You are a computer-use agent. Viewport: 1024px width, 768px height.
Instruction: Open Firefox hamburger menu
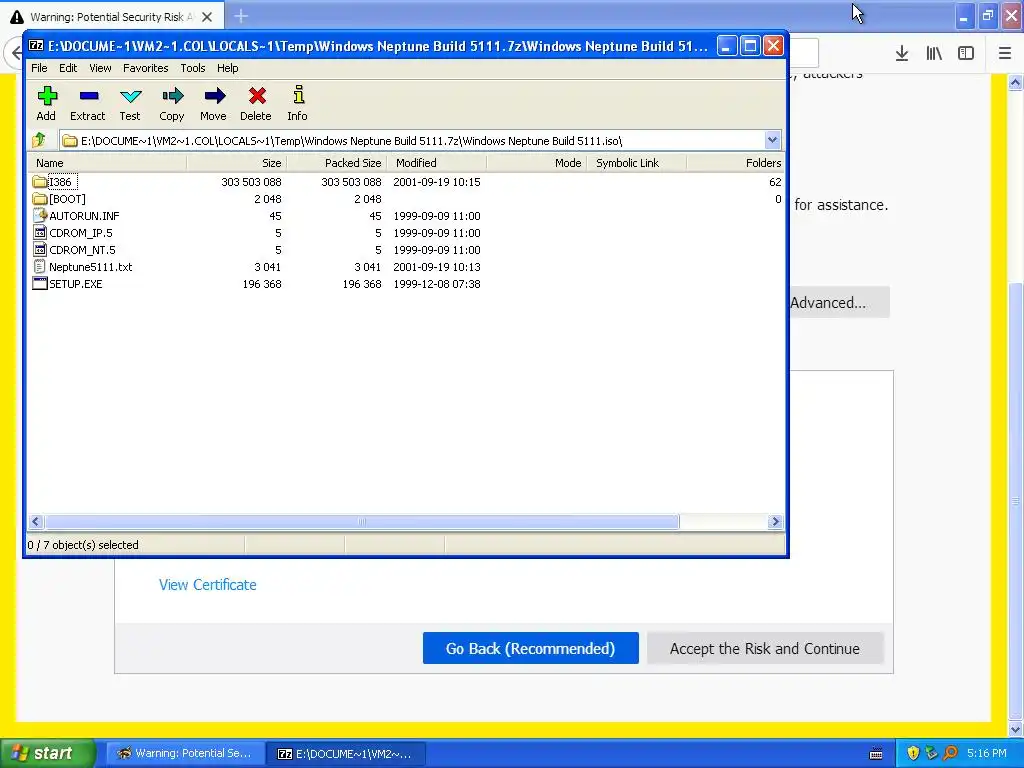(x=1005, y=54)
